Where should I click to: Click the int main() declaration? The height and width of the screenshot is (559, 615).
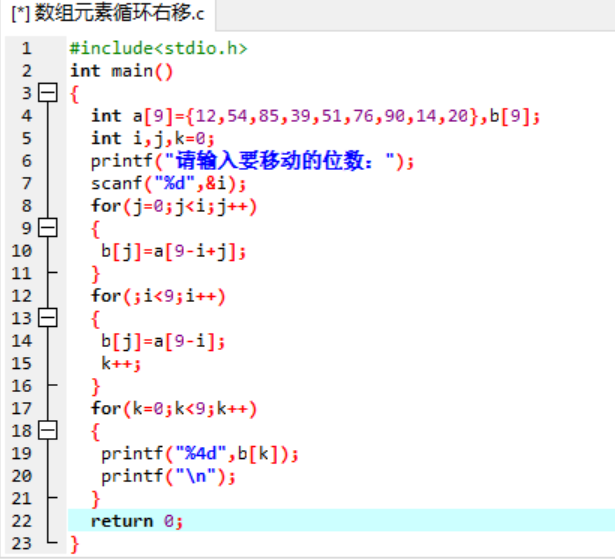coord(122,71)
